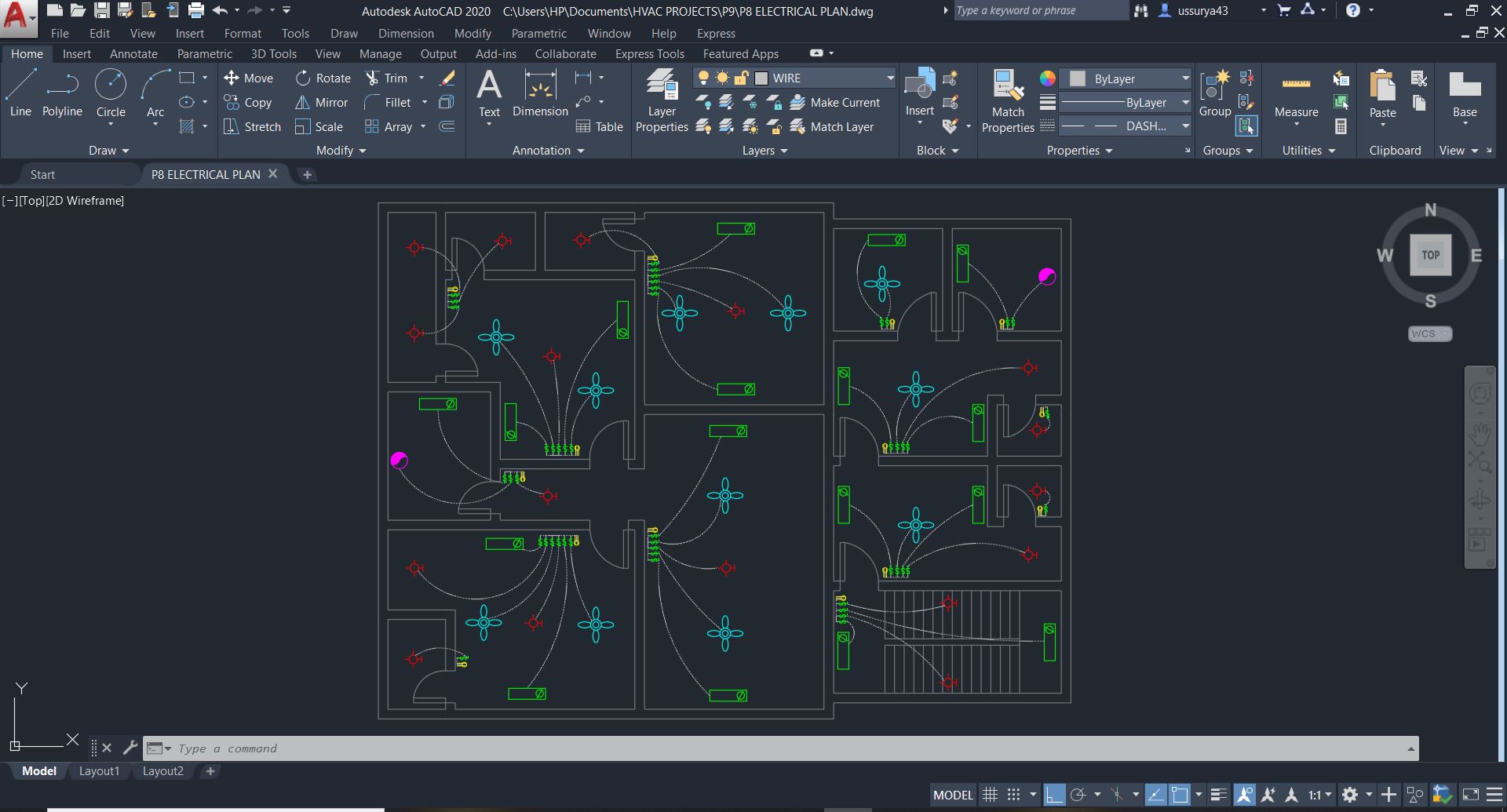Switch to the Parametric ribbon tab

[x=205, y=54]
